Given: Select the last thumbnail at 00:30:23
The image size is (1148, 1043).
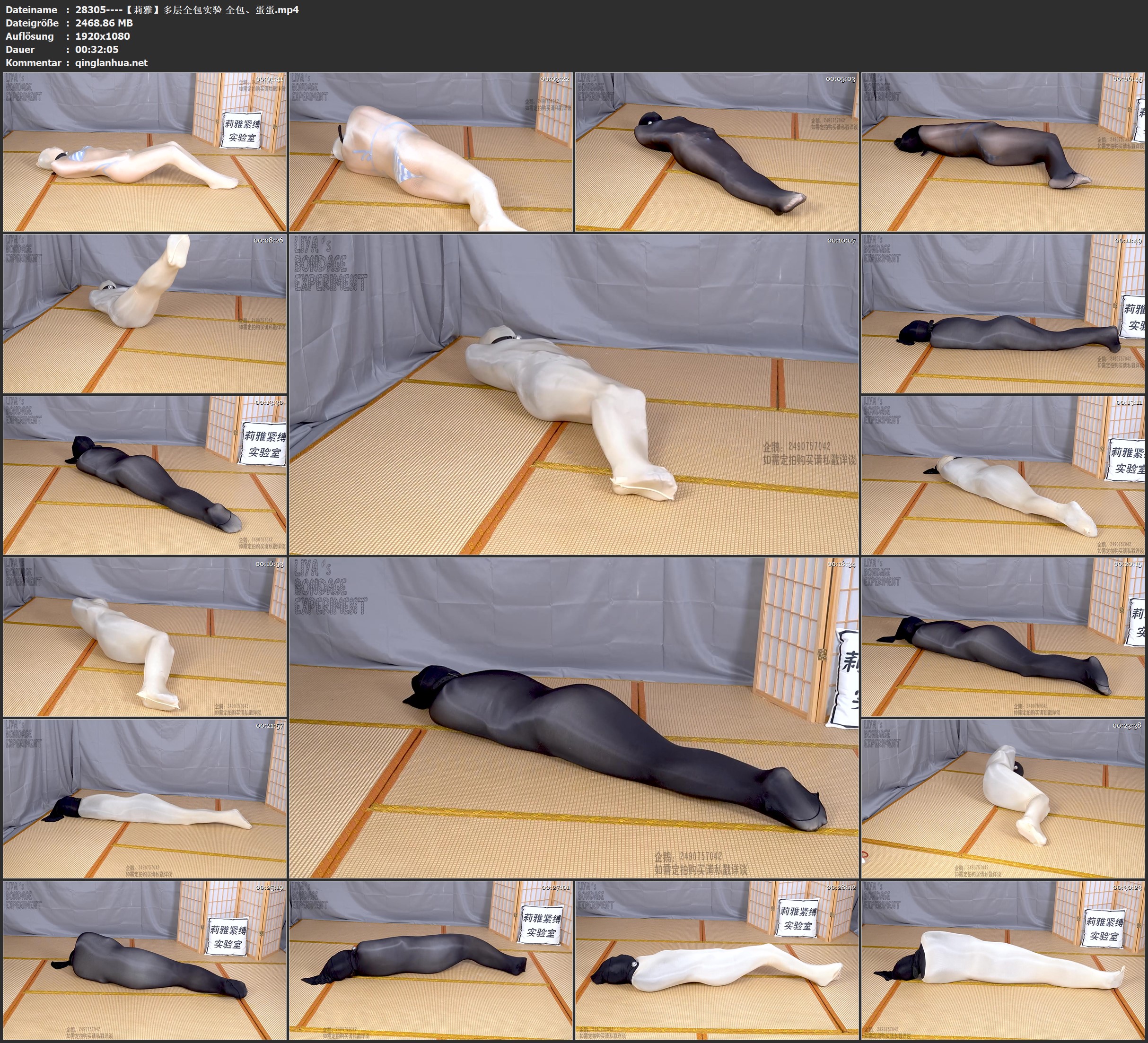Looking at the screenshot, I should point(1003,960).
